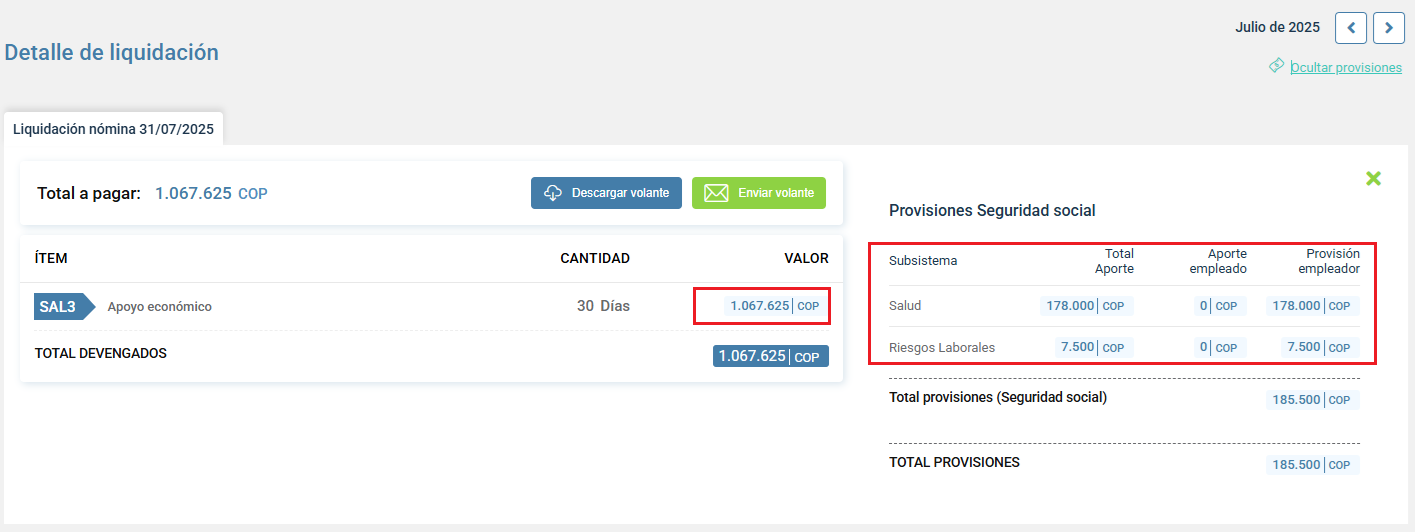The width and height of the screenshot is (1415, 532).
Task: Select the Apoyo económico item label
Action: pyautogui.click(x=160, y=307)
